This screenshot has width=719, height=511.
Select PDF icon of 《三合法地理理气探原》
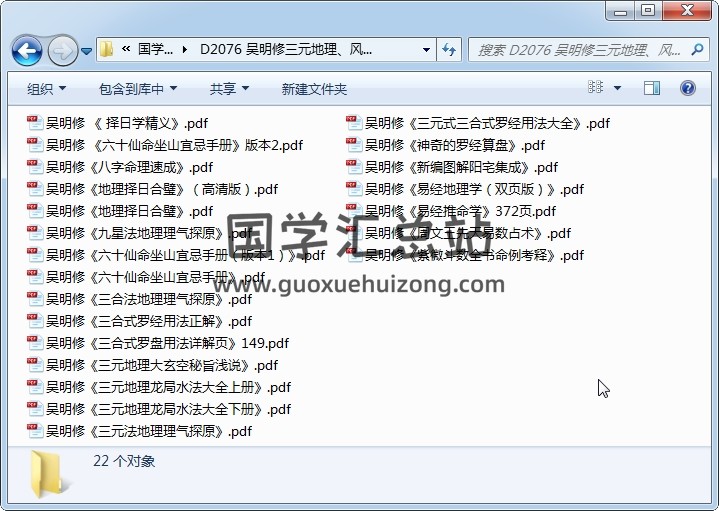pos(34,299)
